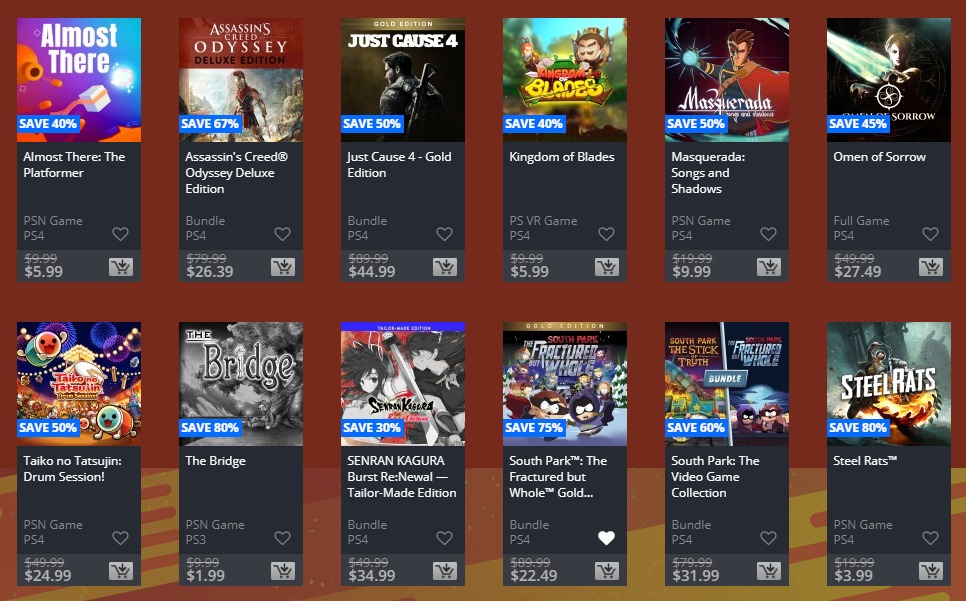The height and width of the screenshot is (601, 966).
Task: Add Assassin's Creed Odyssey Deluxe to cart
Action: [283, 267]
